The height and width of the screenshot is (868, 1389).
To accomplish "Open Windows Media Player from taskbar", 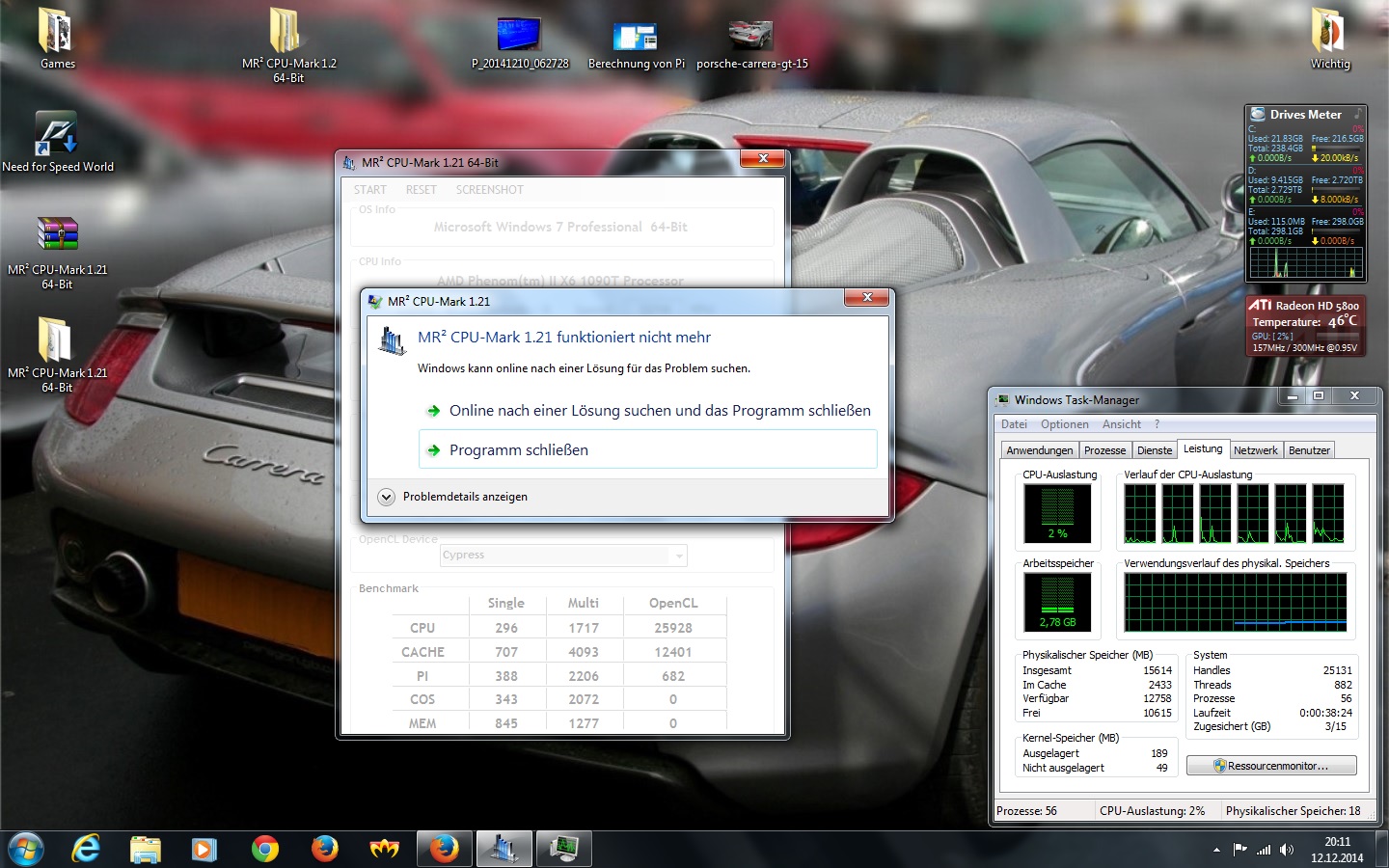I will coord(204,849).
